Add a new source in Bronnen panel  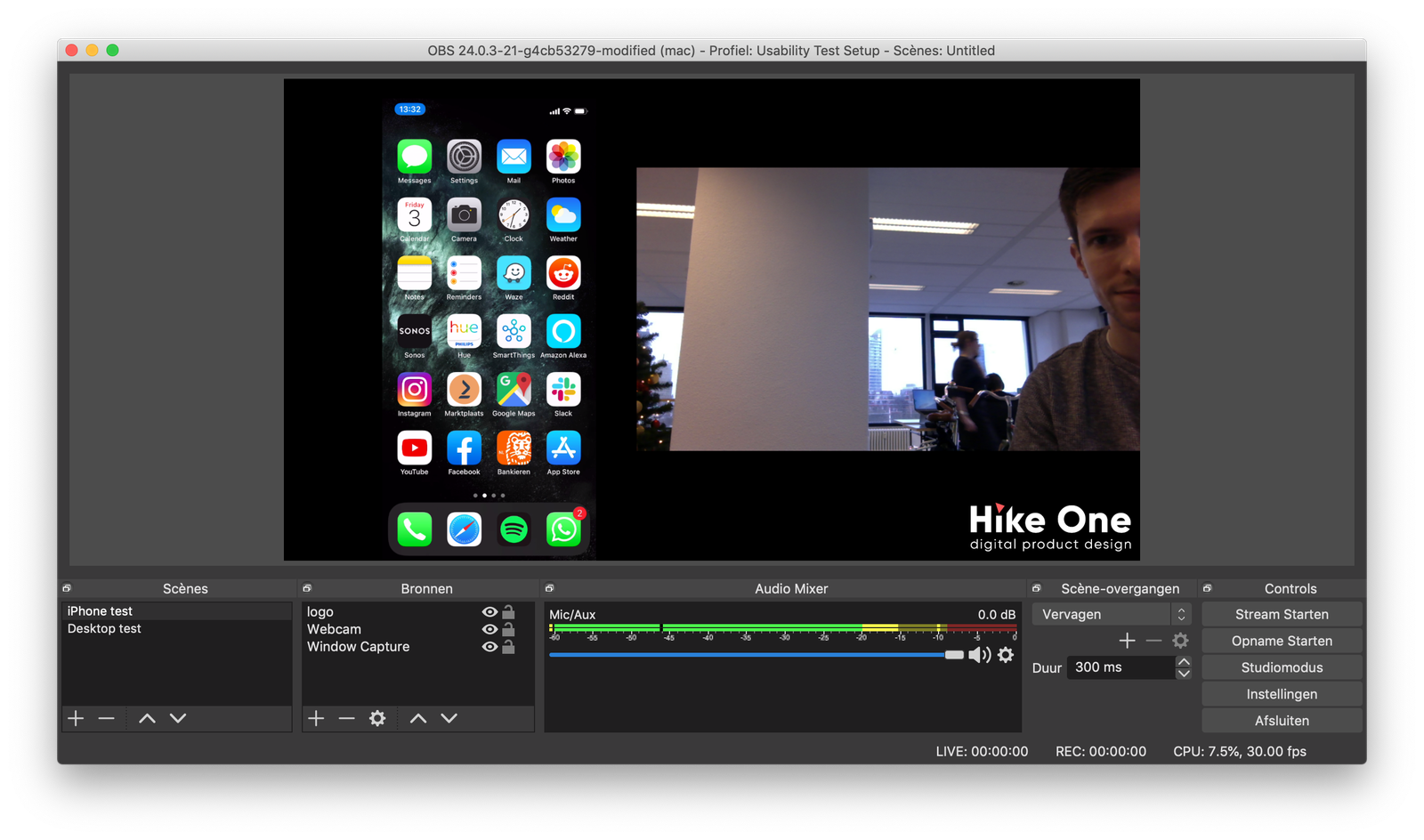(x=316, y=718)
